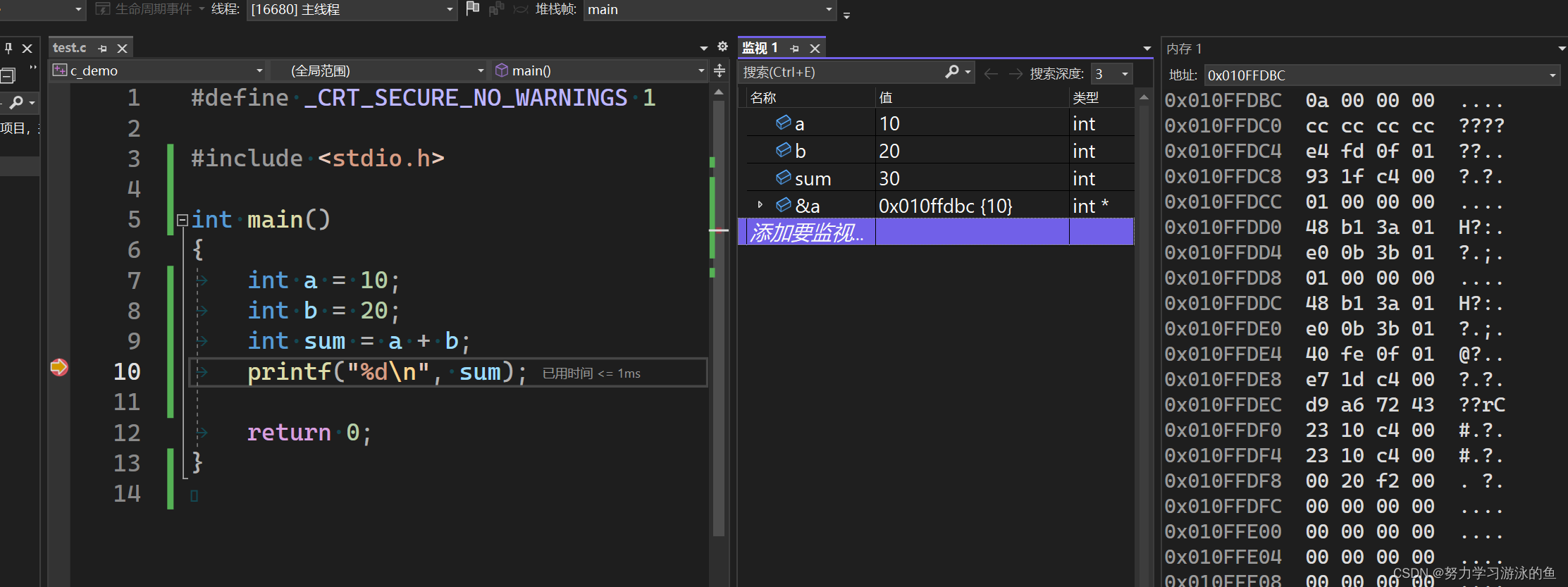Click the 类型 column header

click(1101, 98)
